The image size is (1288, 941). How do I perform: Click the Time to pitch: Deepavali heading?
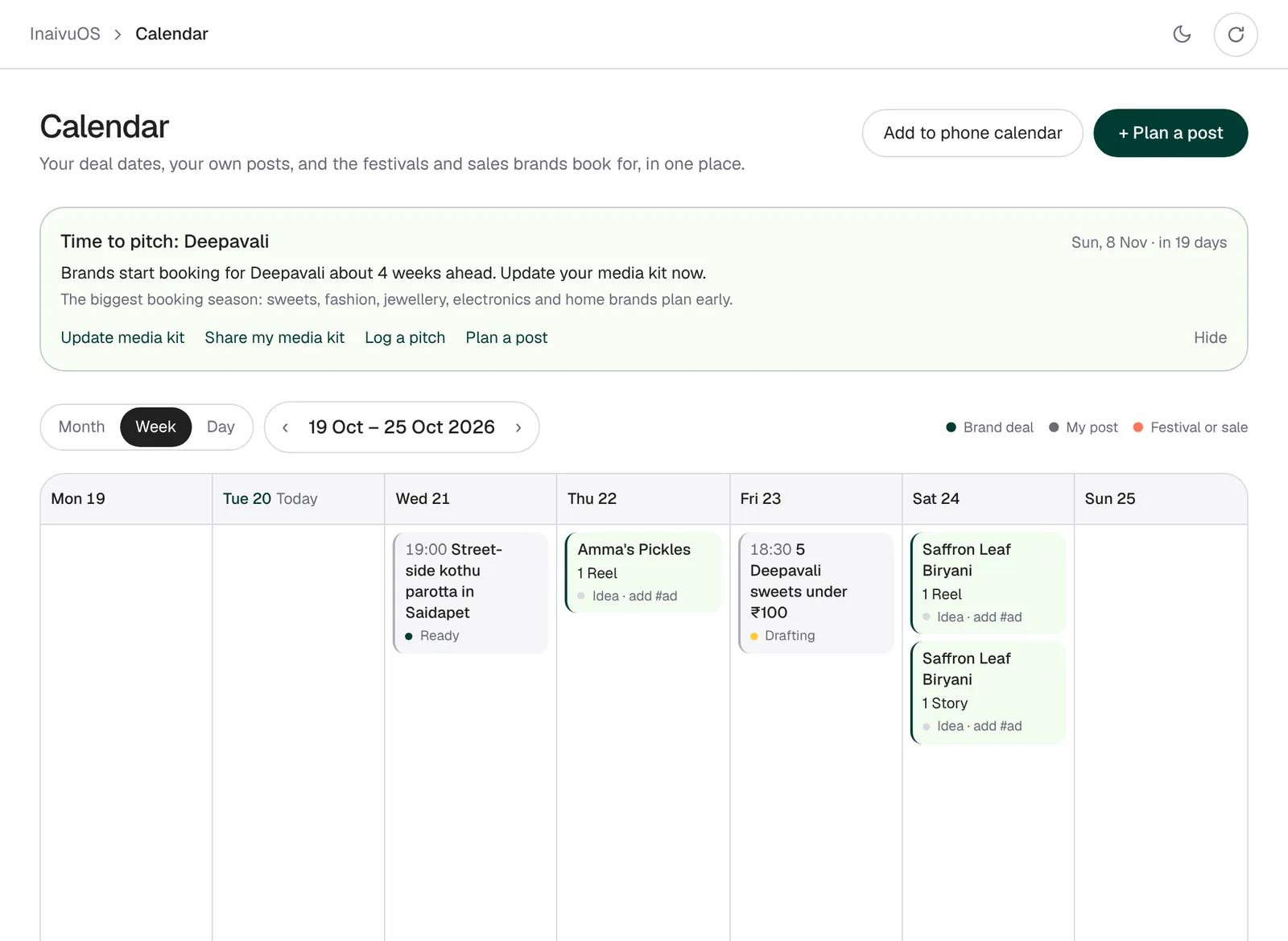point(164,241)
